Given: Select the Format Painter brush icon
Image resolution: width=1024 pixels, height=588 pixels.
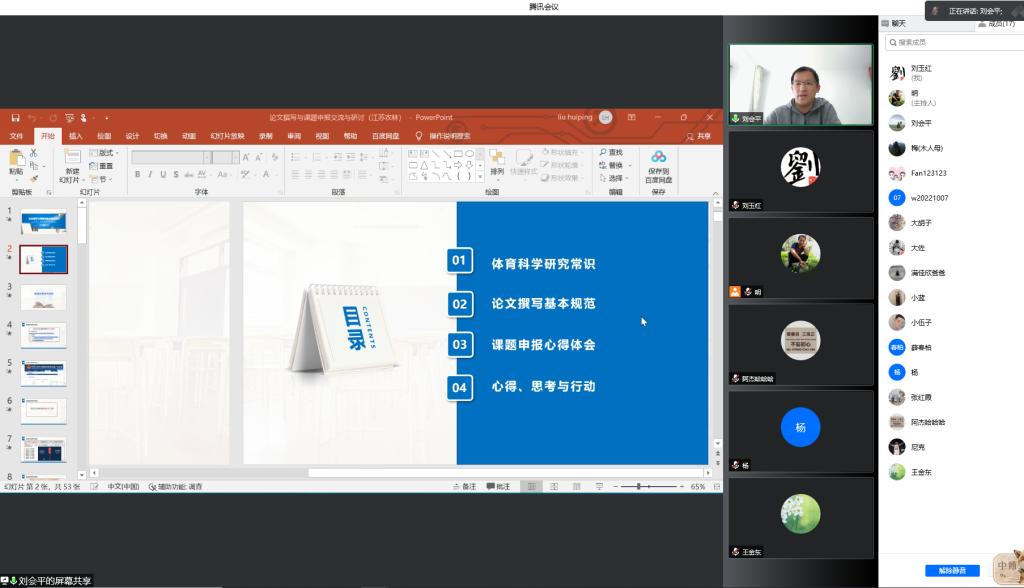Looking at the screenshot, I should click(x=33, y=178).
